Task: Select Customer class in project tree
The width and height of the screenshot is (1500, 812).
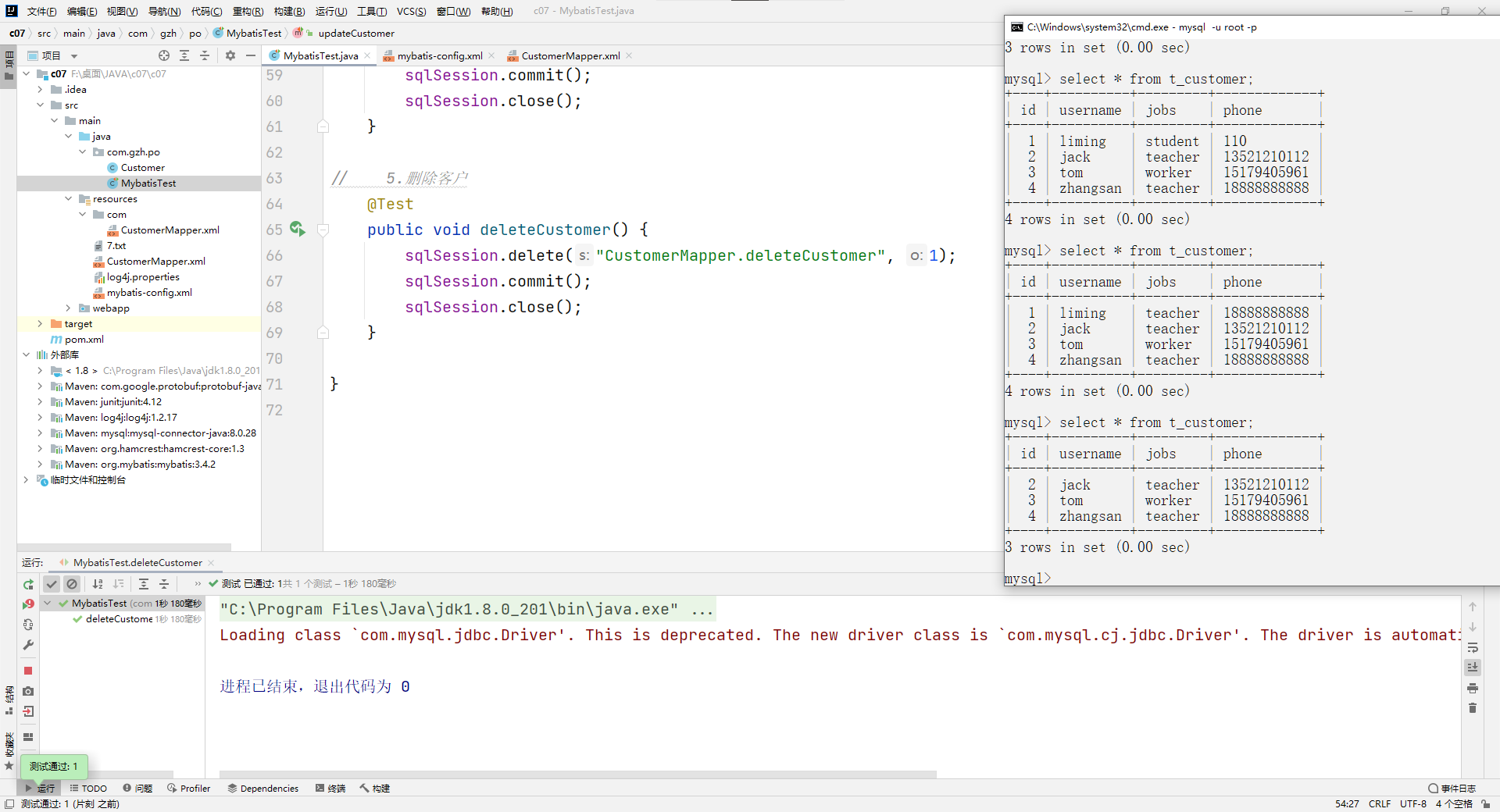Action: [x=142, y=167]
